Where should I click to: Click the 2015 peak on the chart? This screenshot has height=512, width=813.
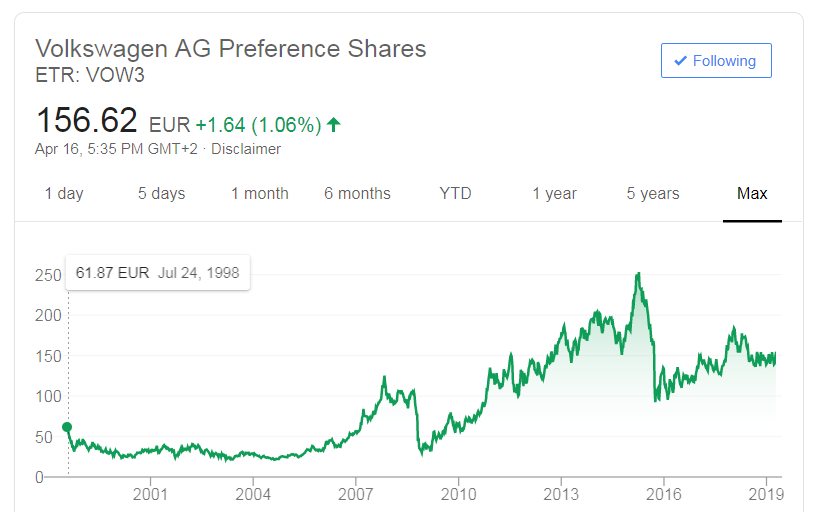tap(638, 274)
